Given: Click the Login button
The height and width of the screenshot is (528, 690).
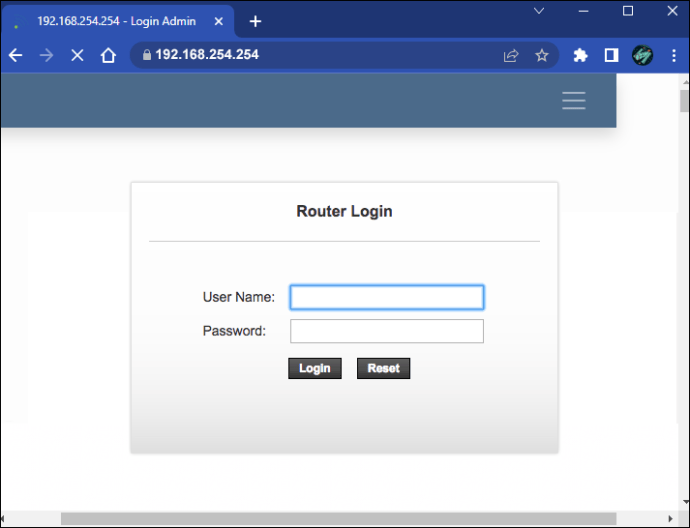Looking at the screenshot, I should pyautogui.click(x=315, y=368).
